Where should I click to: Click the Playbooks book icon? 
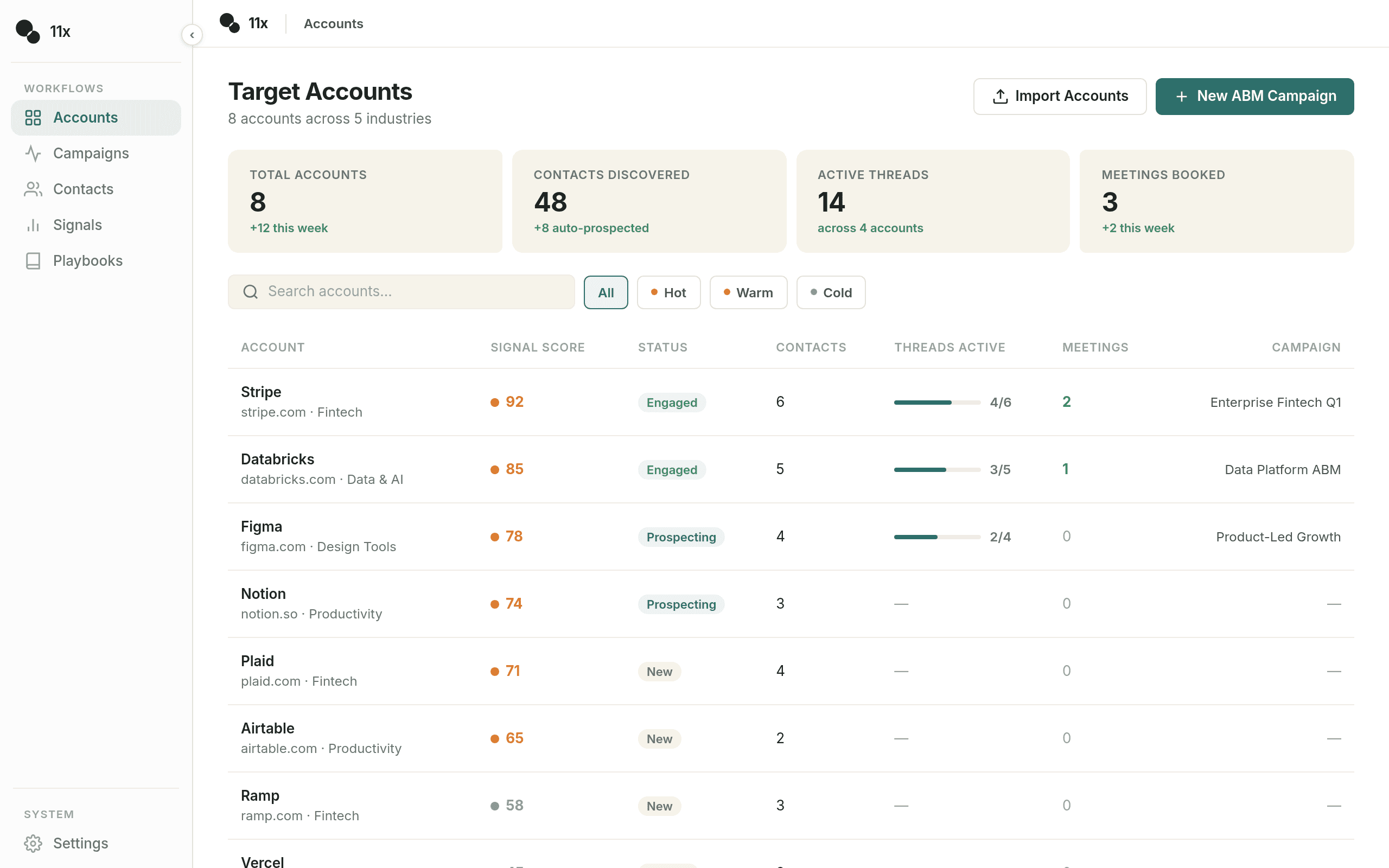tap(33, 260)
